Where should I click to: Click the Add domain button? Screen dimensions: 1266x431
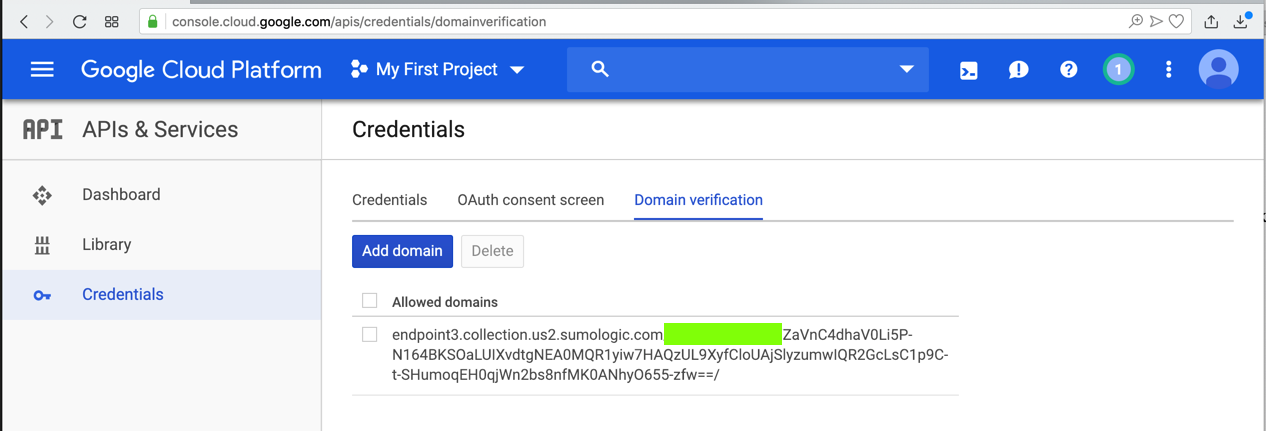click(402, 251)
